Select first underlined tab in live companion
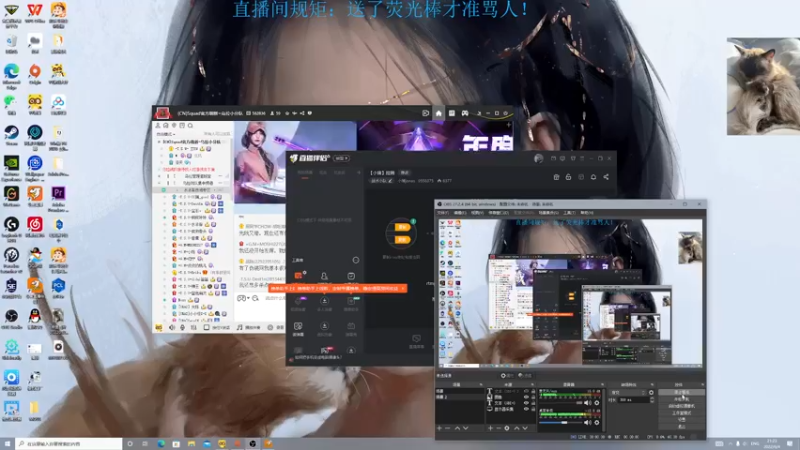This screenshot has height=450, width=800. click(305, 173)
